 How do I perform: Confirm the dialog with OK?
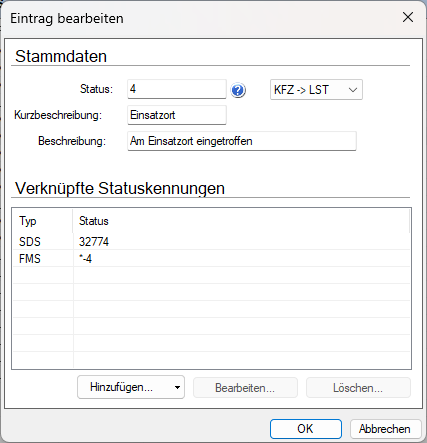(306, 429)
